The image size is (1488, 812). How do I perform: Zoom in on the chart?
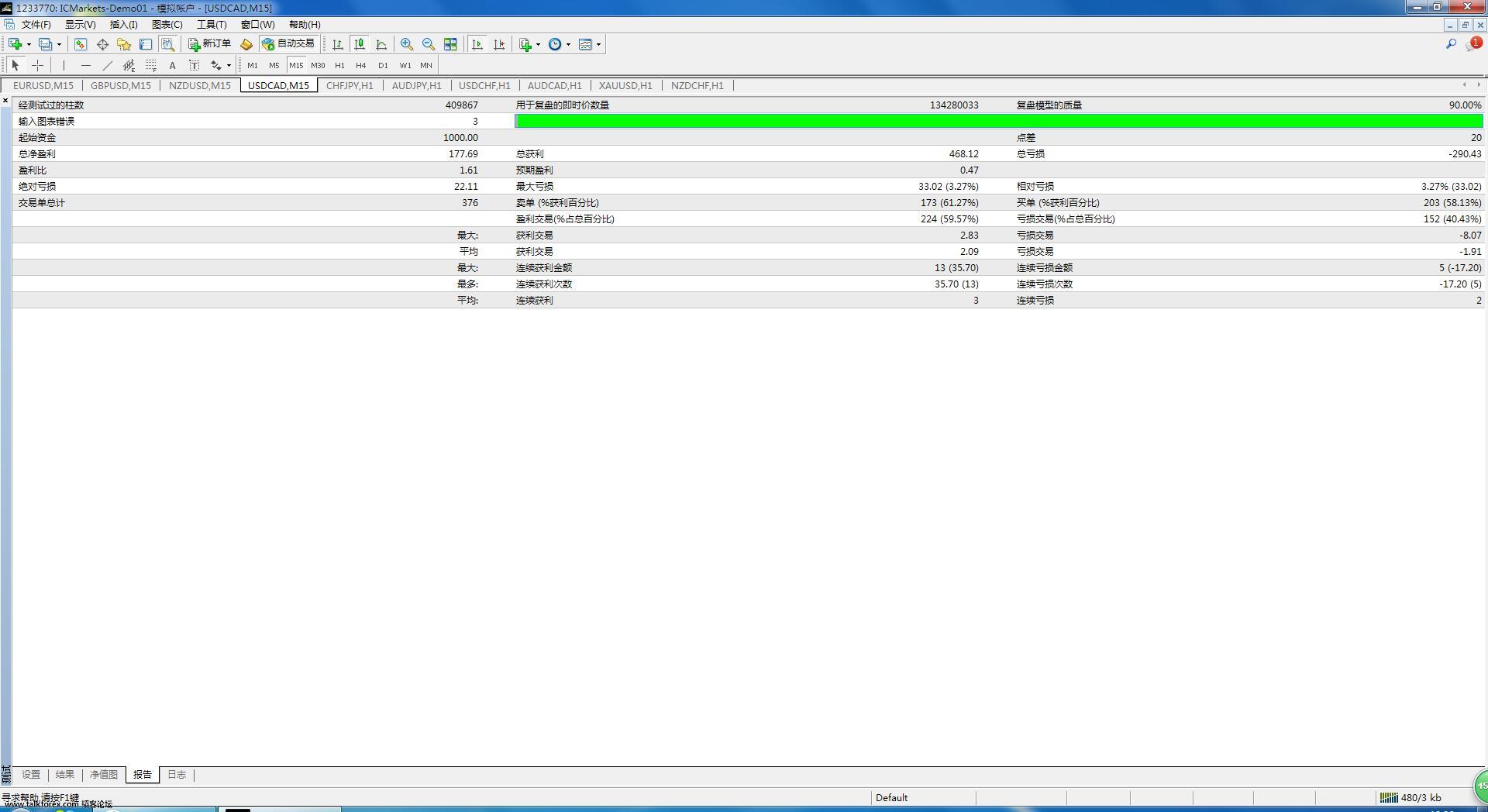click(x=406, y=44)
